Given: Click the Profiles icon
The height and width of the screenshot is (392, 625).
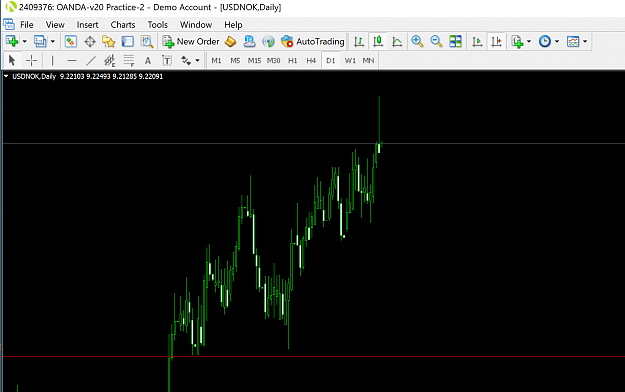Looking at the screenshot, I should [x=40, y=41].
